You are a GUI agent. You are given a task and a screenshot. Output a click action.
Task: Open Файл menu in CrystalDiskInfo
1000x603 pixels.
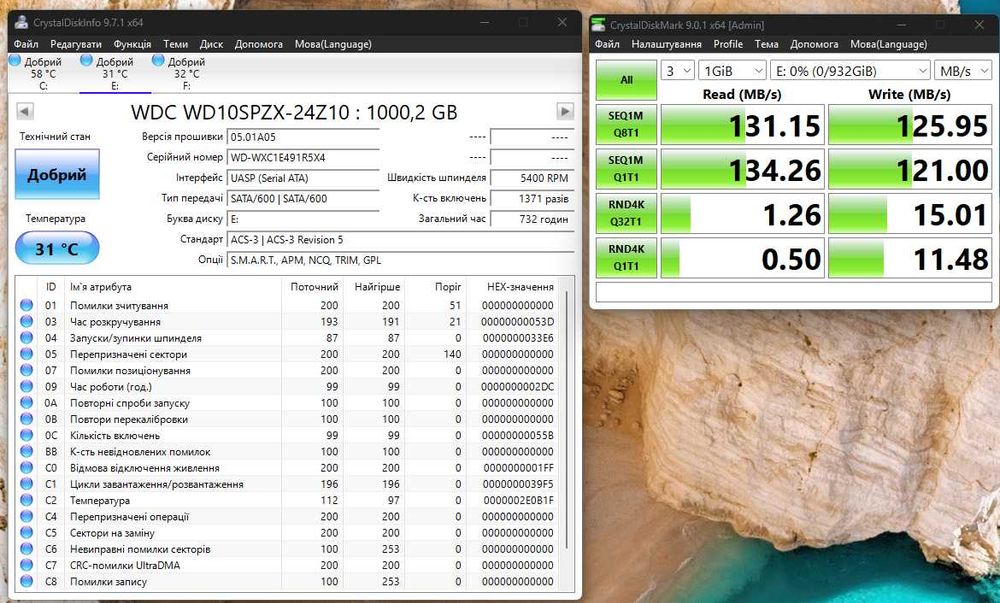pyautogui.click(x=26, y=44)
